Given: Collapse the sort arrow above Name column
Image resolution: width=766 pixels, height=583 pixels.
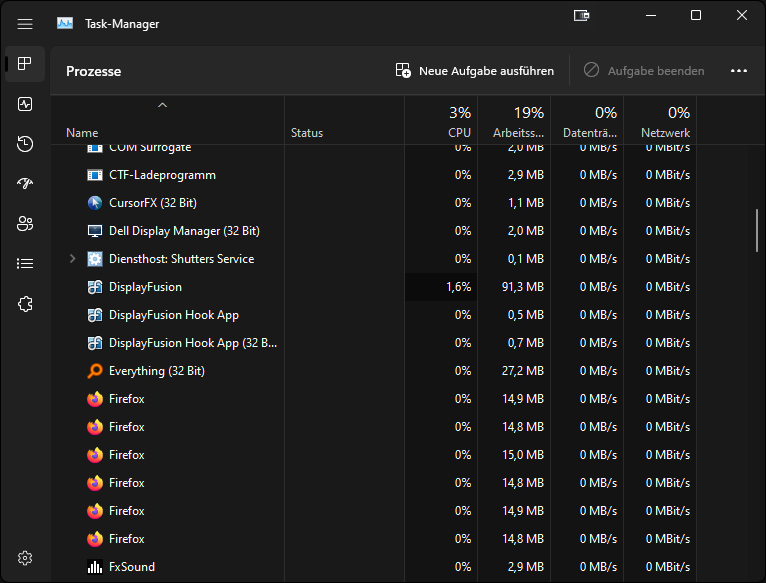Looking at the screenshot, I should 162,105.
